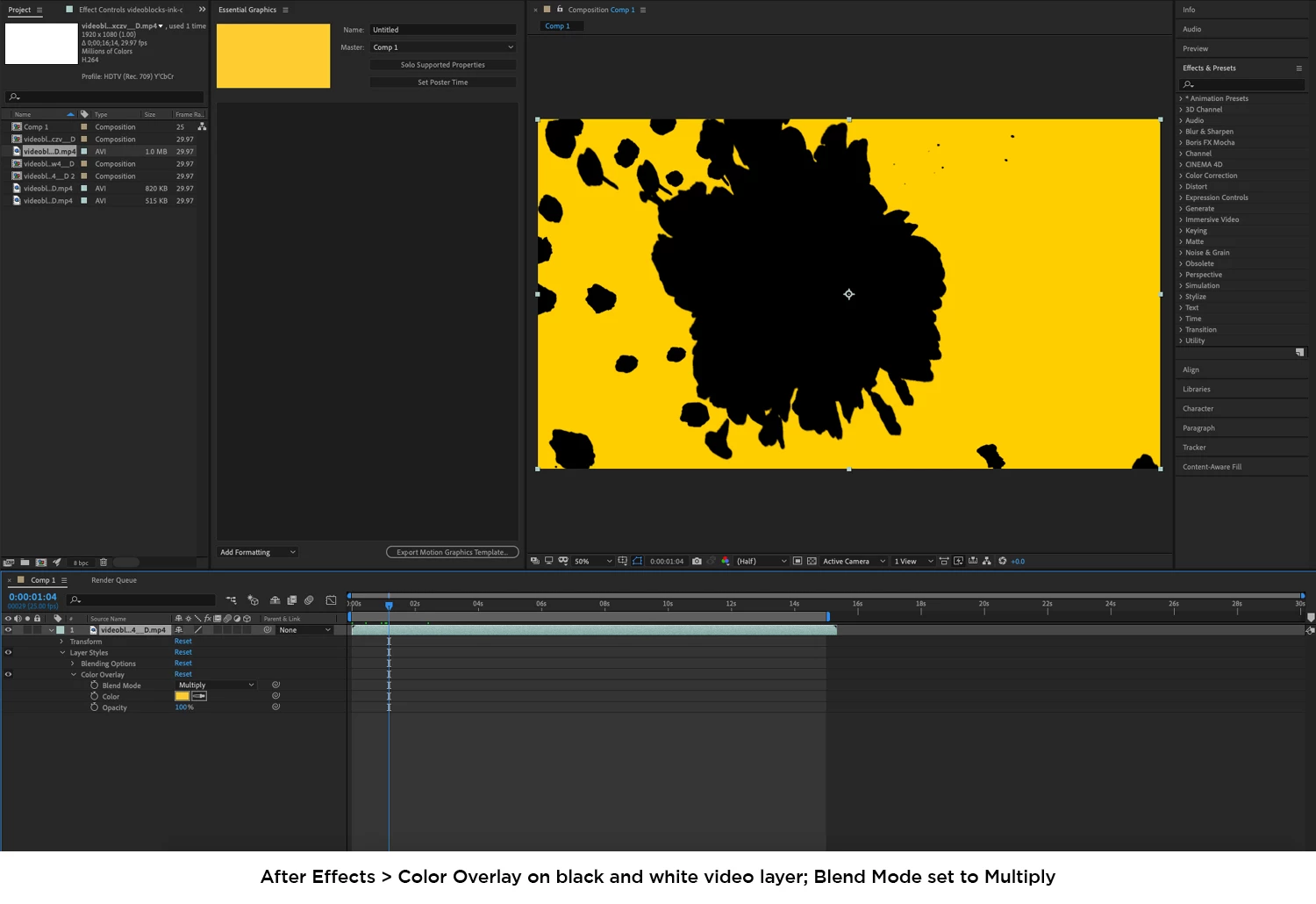The width and height of the screenshot is (1316, 904).
Task: Open the Graph Editor icon
Action: click(x=331, y=600)
